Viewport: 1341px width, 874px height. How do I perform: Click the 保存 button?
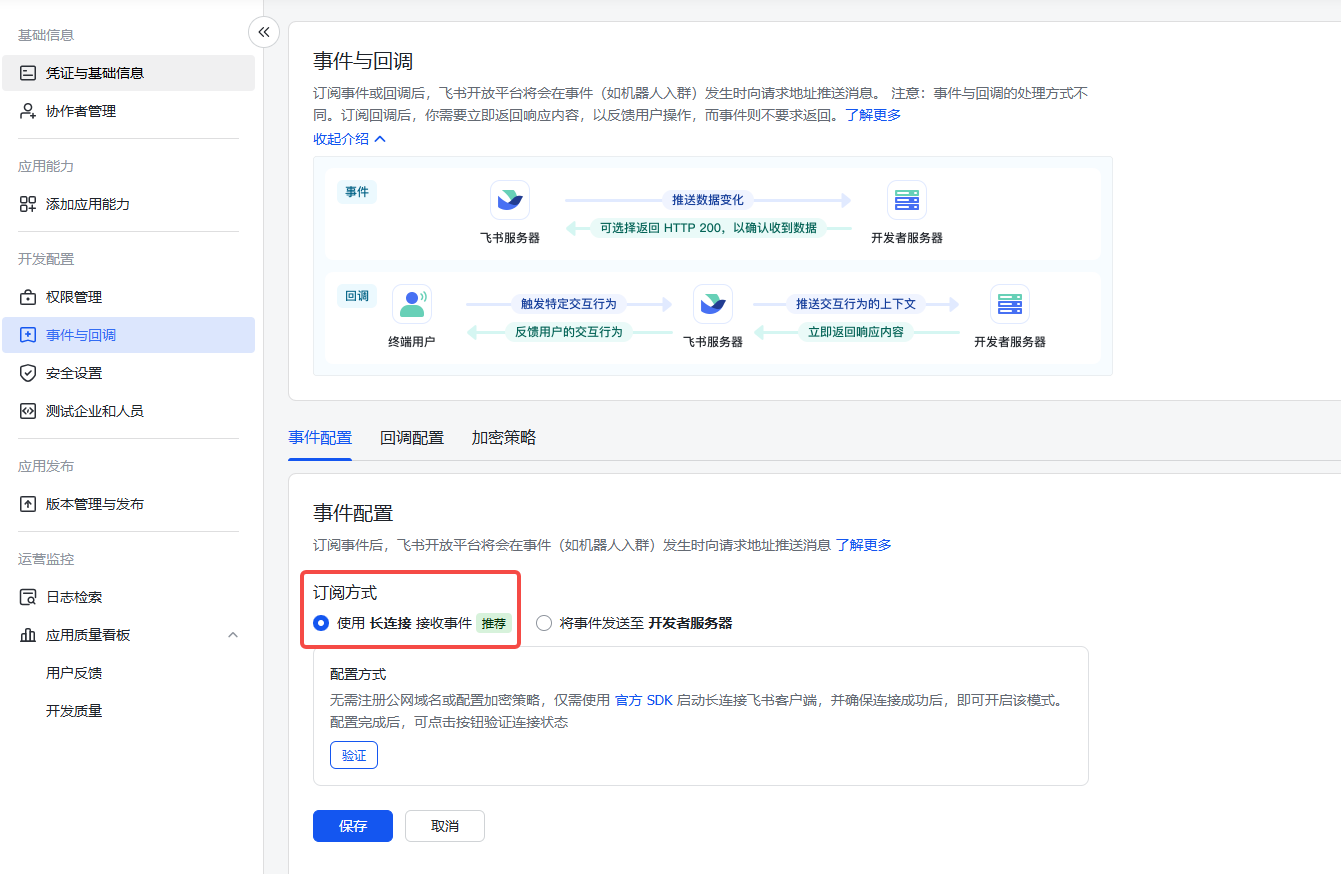coord(353,826)
